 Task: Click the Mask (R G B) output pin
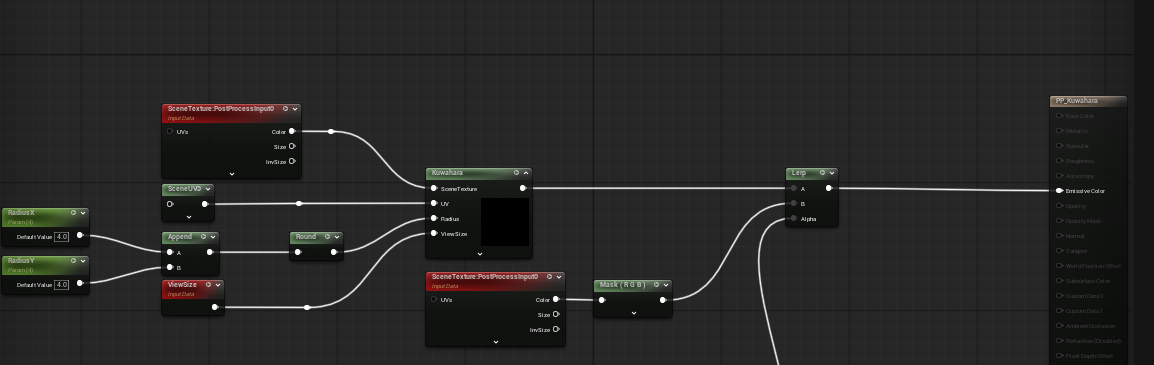663,300
